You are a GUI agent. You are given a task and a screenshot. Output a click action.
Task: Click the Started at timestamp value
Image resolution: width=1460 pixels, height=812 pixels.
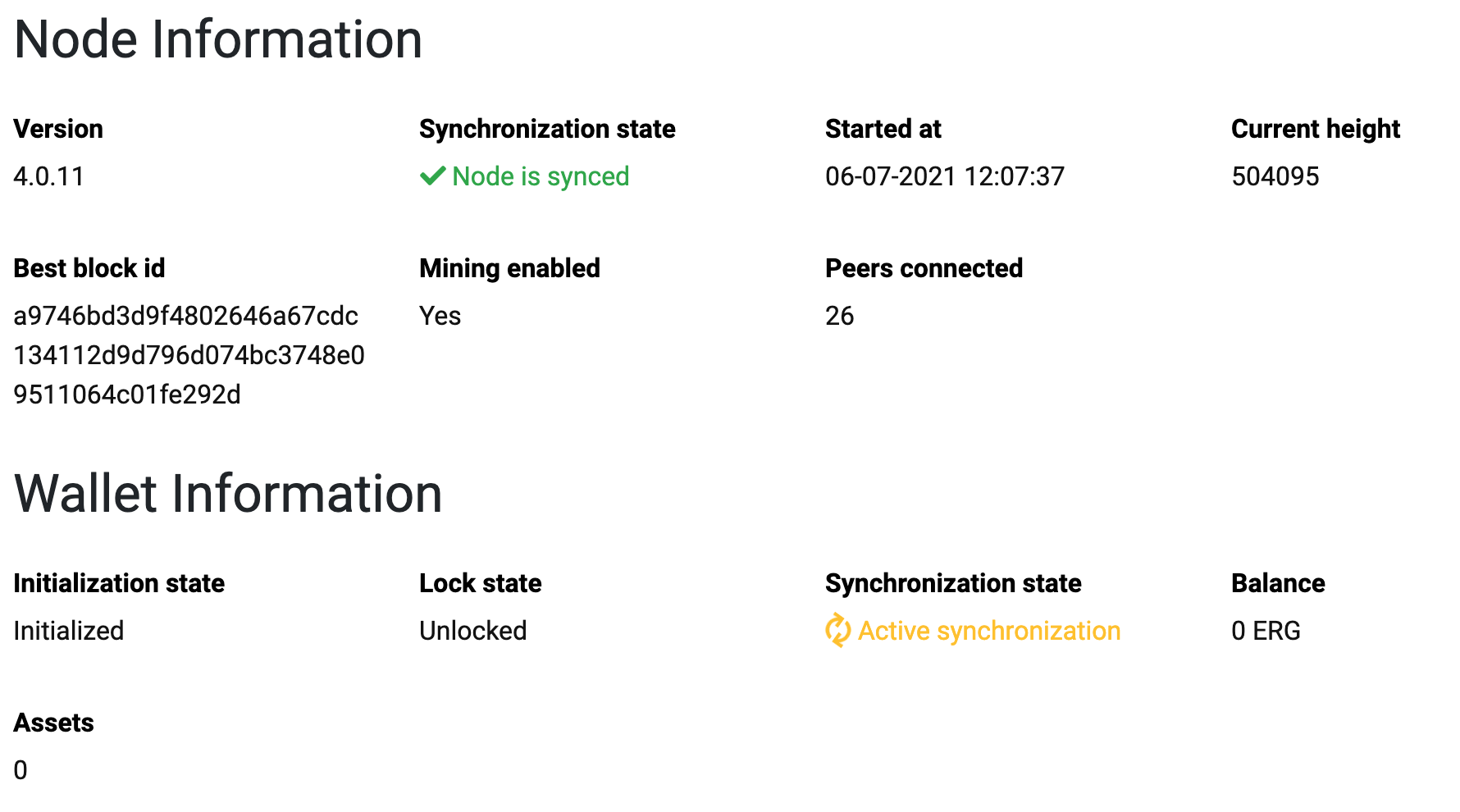(x=945, y=176)
